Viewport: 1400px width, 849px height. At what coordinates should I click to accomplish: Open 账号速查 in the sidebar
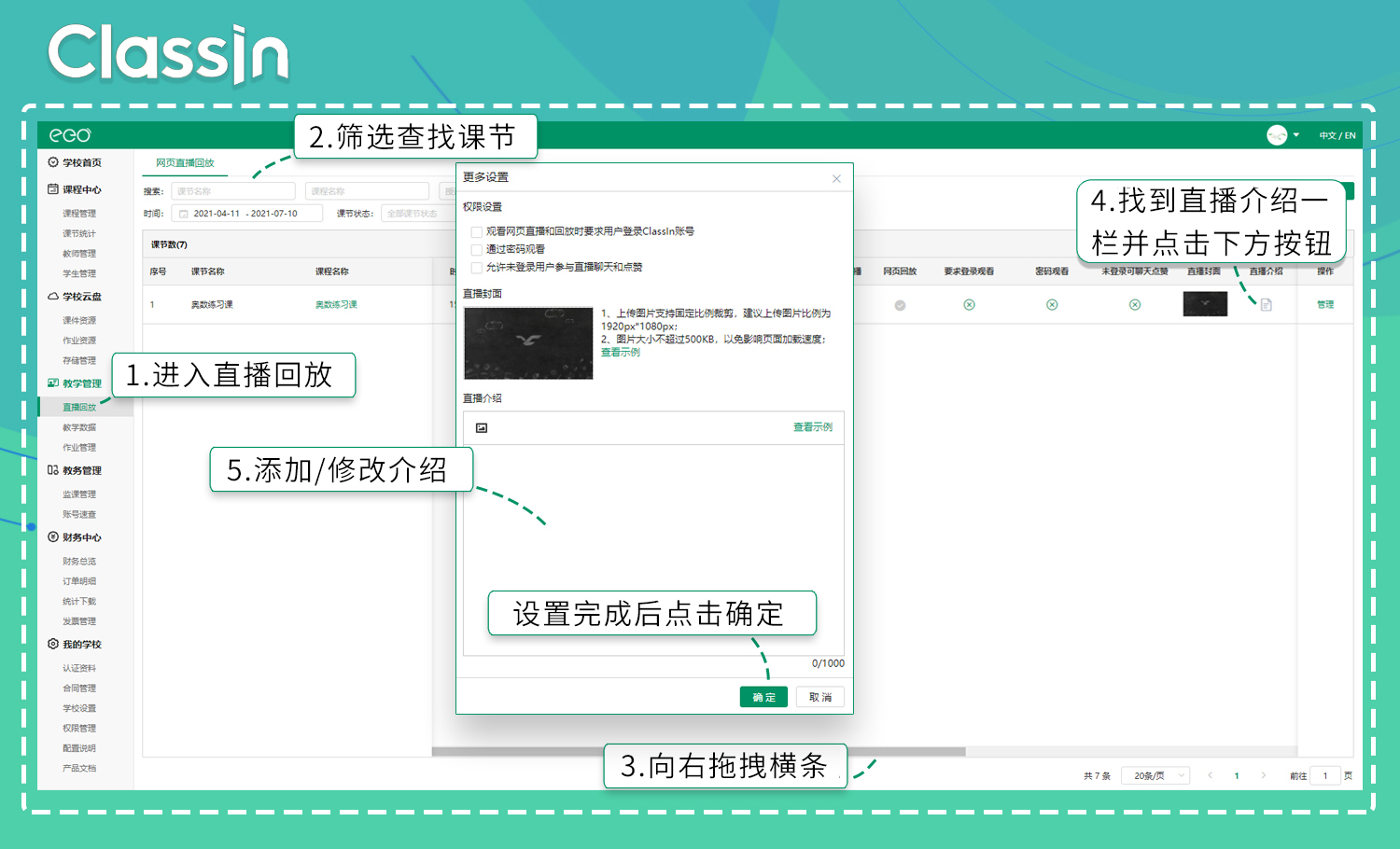pyautogui.click(x=79, y=515)
